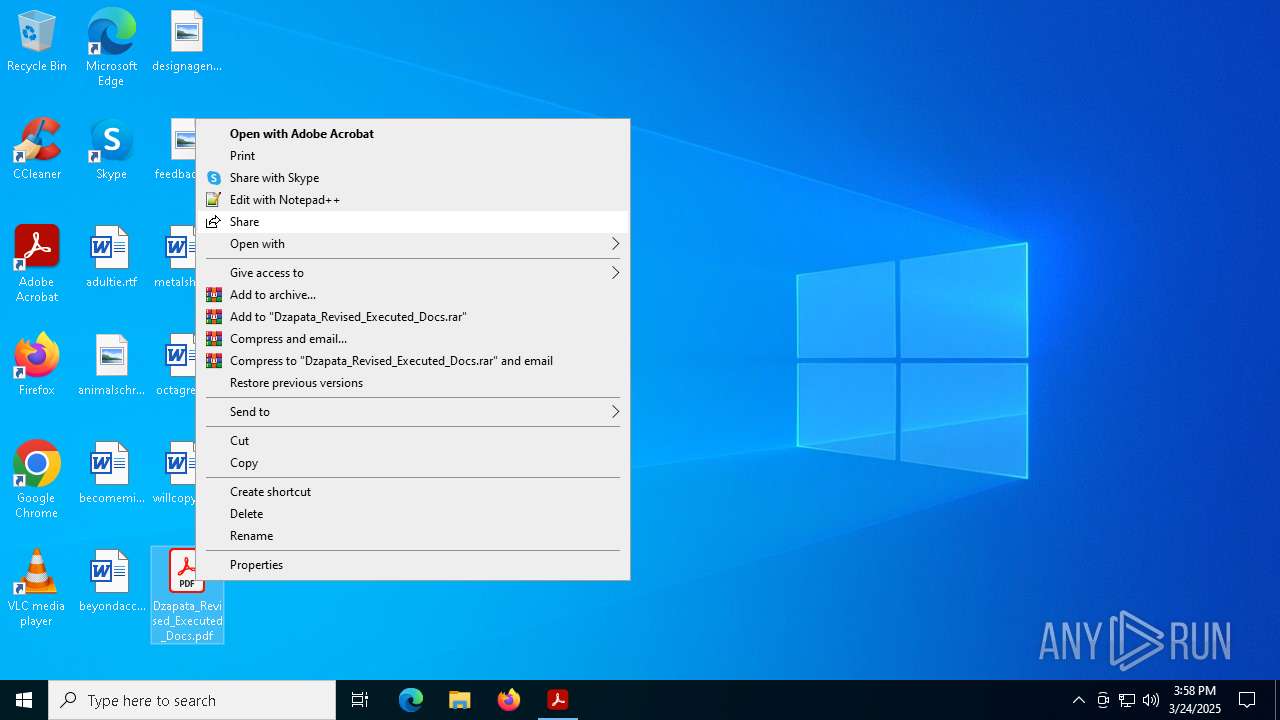Choose Share with Skype

click(413, 178)
